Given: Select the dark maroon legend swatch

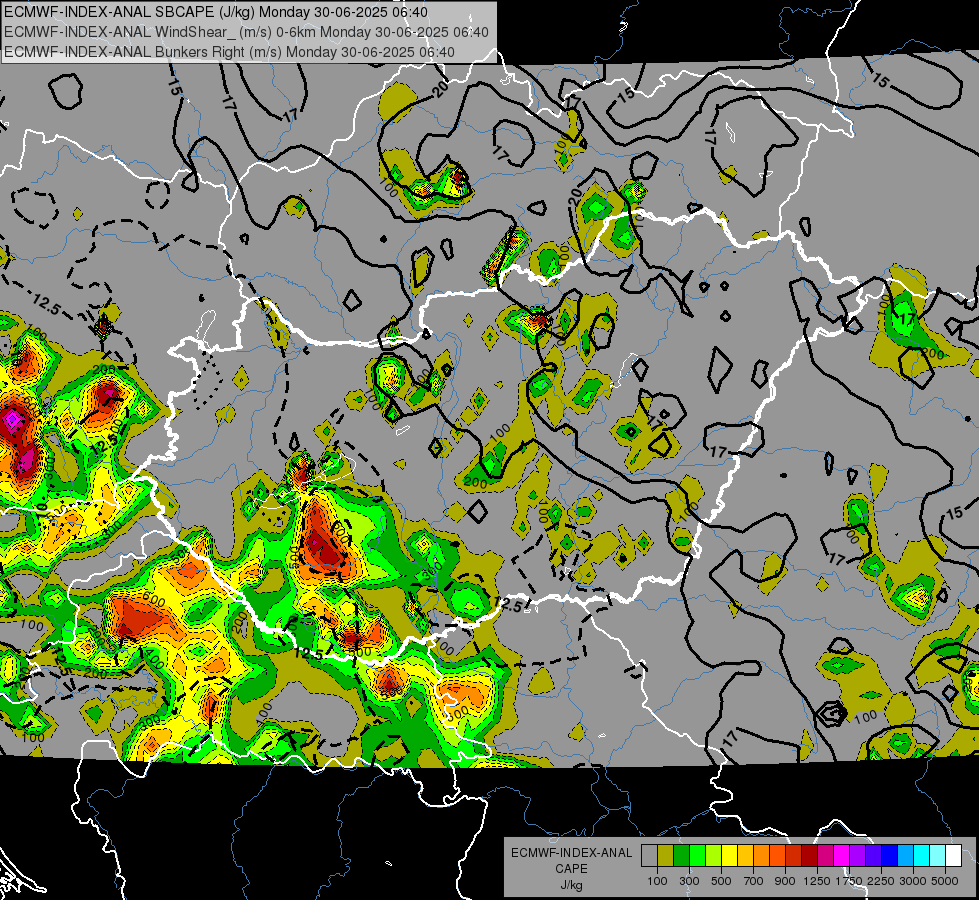Looking at the screenshot, I should pos(809,856).
